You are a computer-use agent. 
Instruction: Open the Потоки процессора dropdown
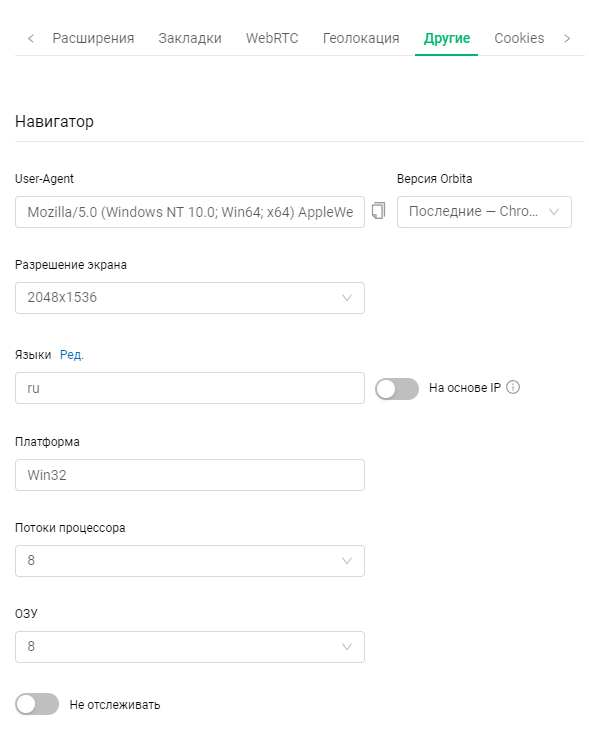(190, 560)
